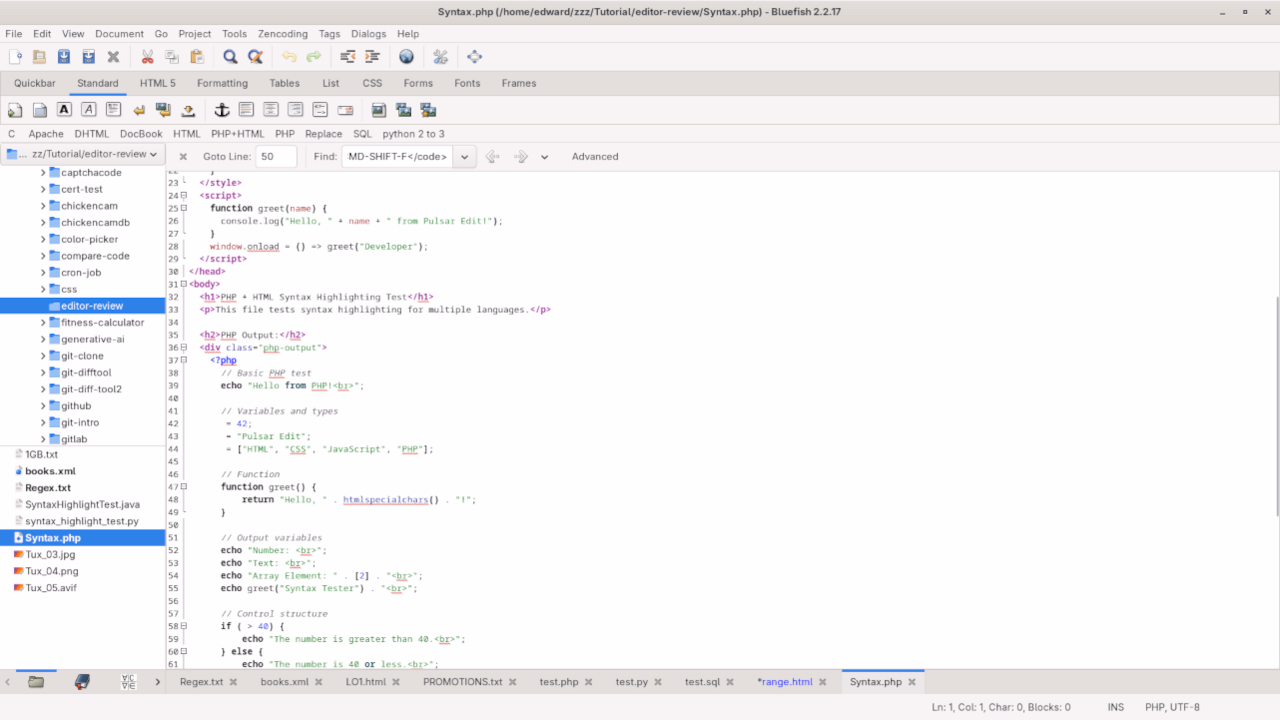Expand the captchacode folder
Screen dimensions: 1280x720
(43, 173)
